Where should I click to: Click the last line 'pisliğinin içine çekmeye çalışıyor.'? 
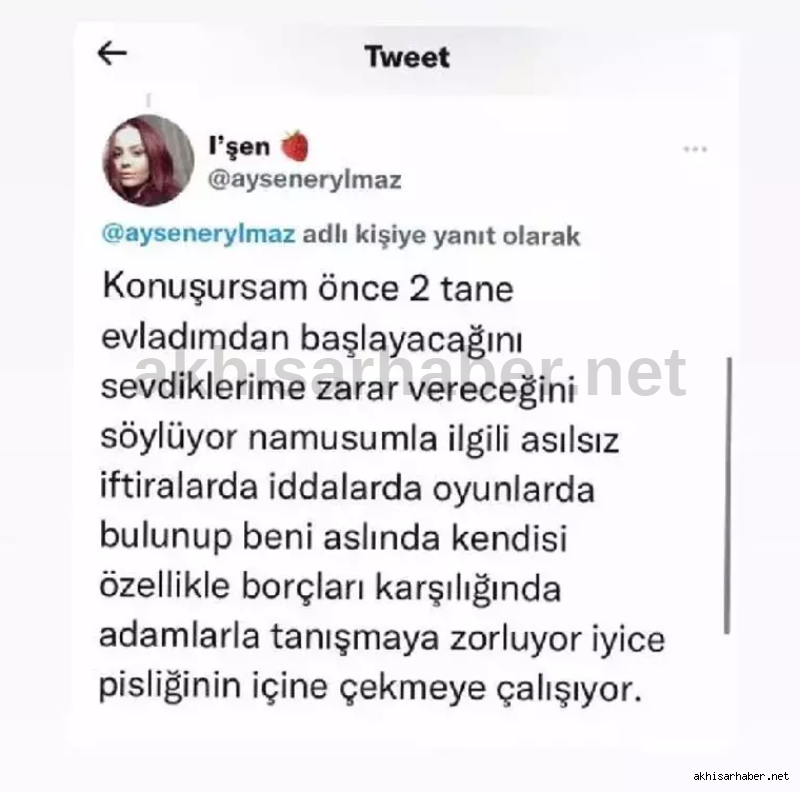(x=370, y=688)
